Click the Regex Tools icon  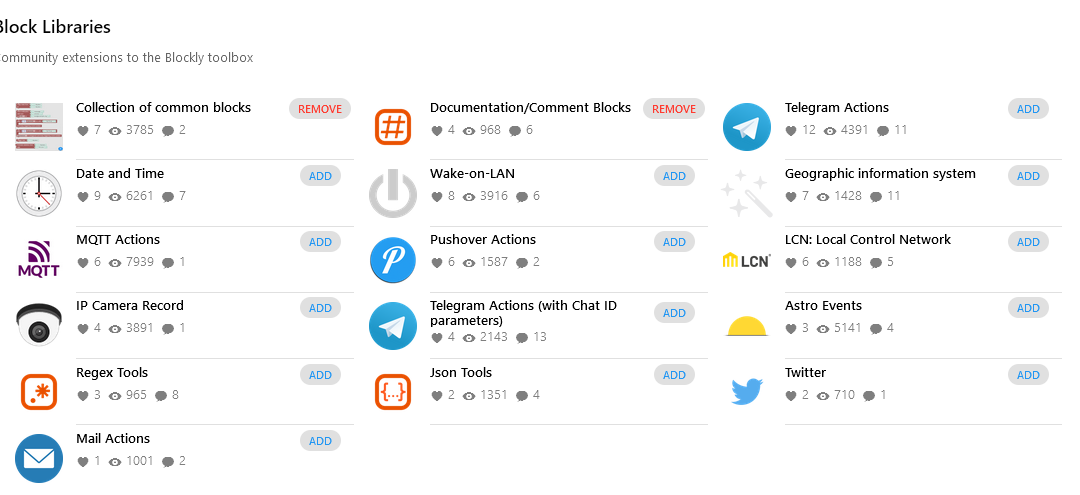tap(39, 391)
